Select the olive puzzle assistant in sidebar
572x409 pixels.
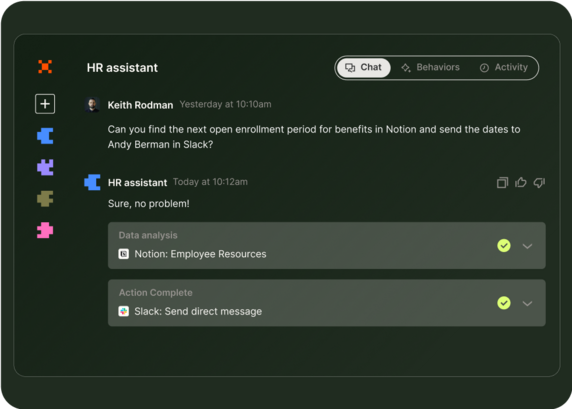[x=45, y=199]
